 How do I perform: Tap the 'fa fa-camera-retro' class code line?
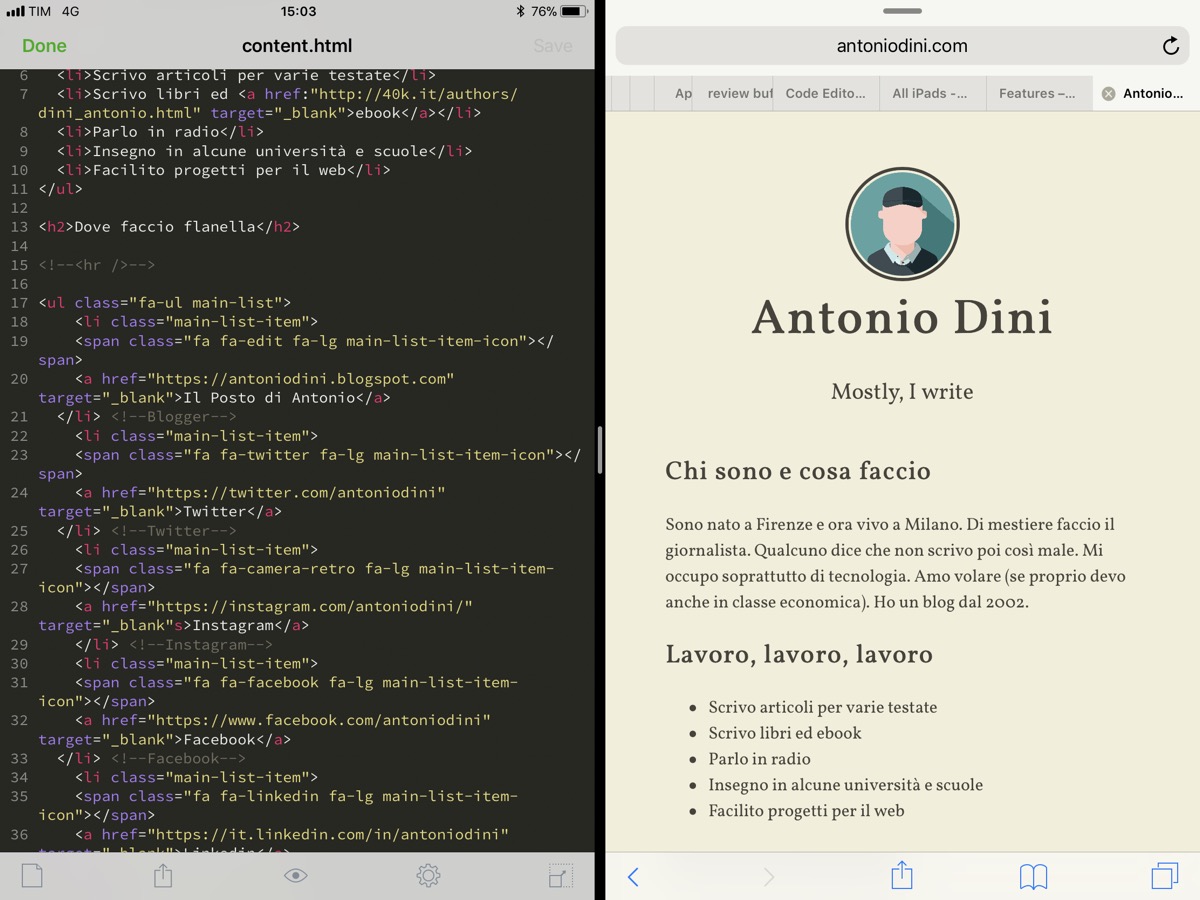click(x=296, y=578)
